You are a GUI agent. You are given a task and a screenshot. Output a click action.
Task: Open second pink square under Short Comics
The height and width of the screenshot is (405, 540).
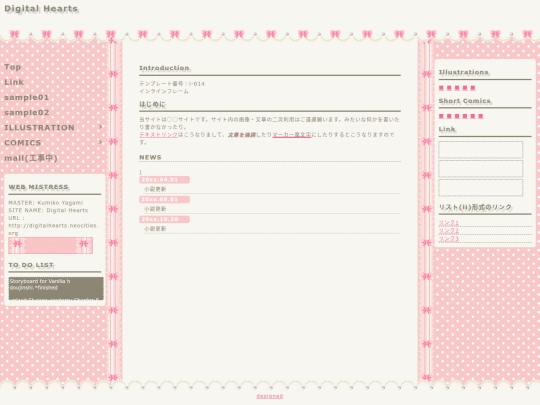click(449, 116)
